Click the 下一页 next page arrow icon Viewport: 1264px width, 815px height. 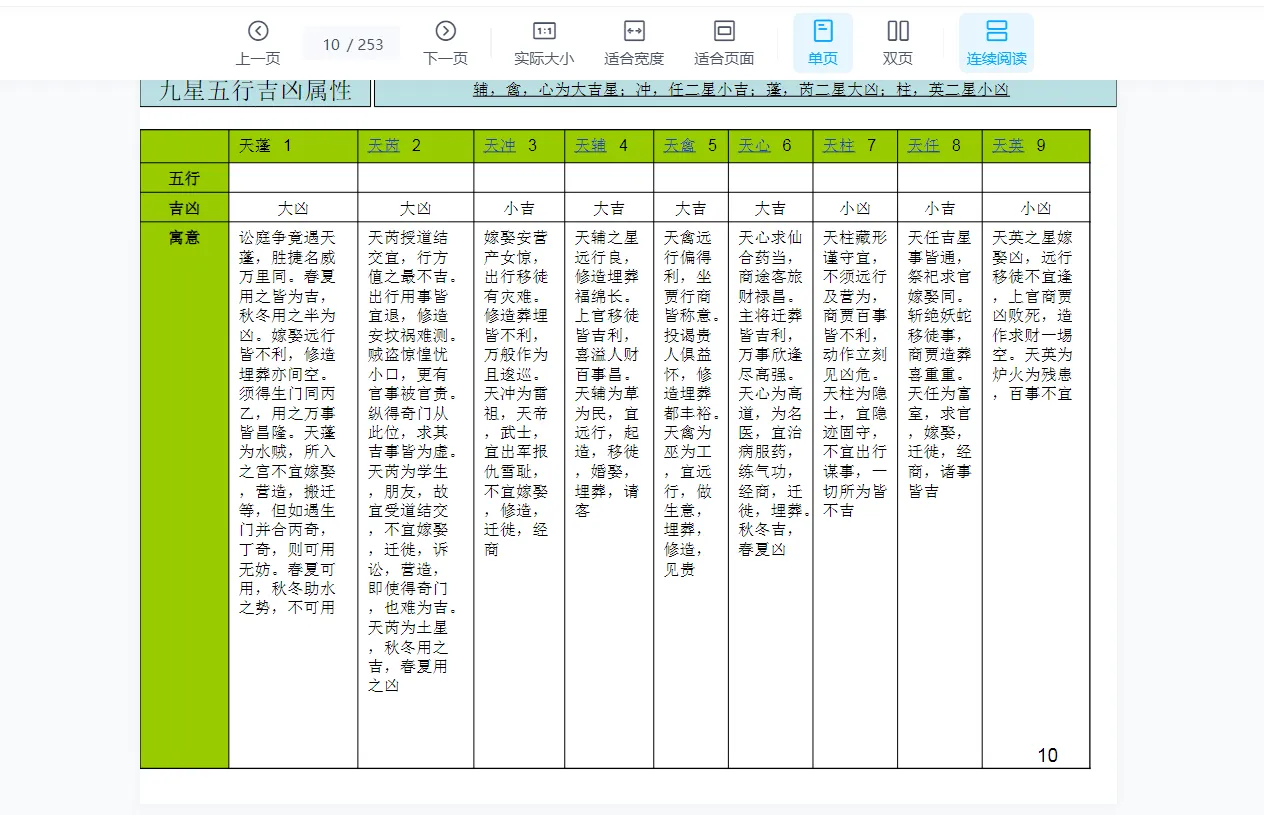point(446,30)
